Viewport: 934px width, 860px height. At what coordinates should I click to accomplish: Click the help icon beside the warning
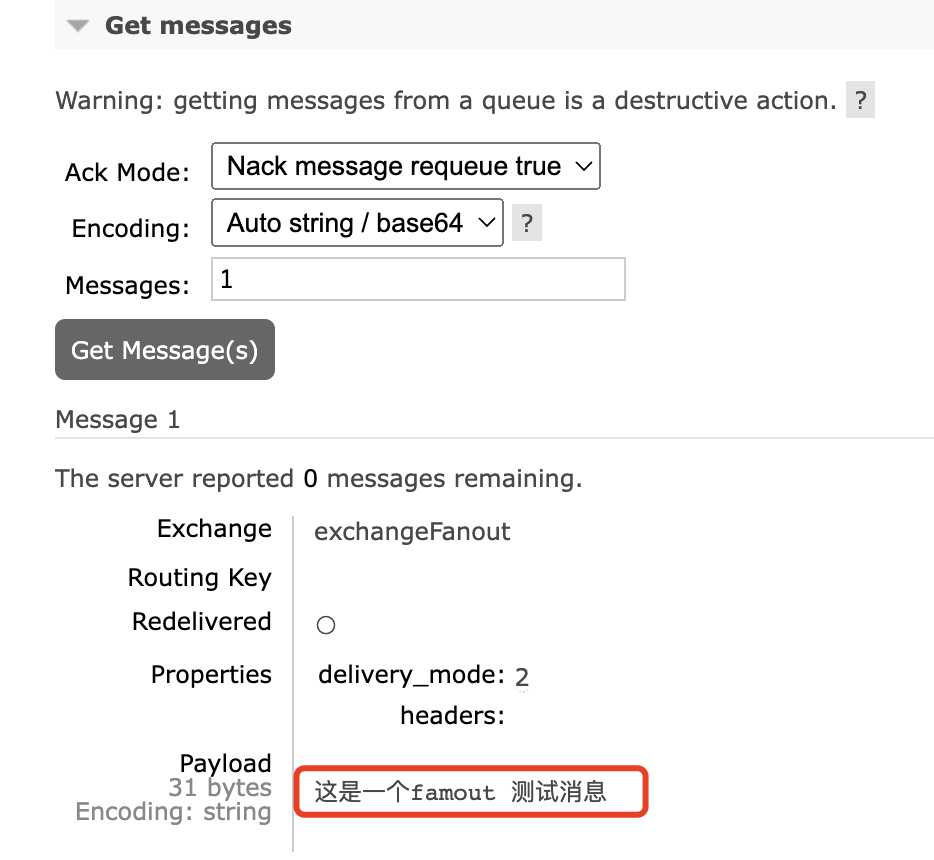(x=860, y=101)
